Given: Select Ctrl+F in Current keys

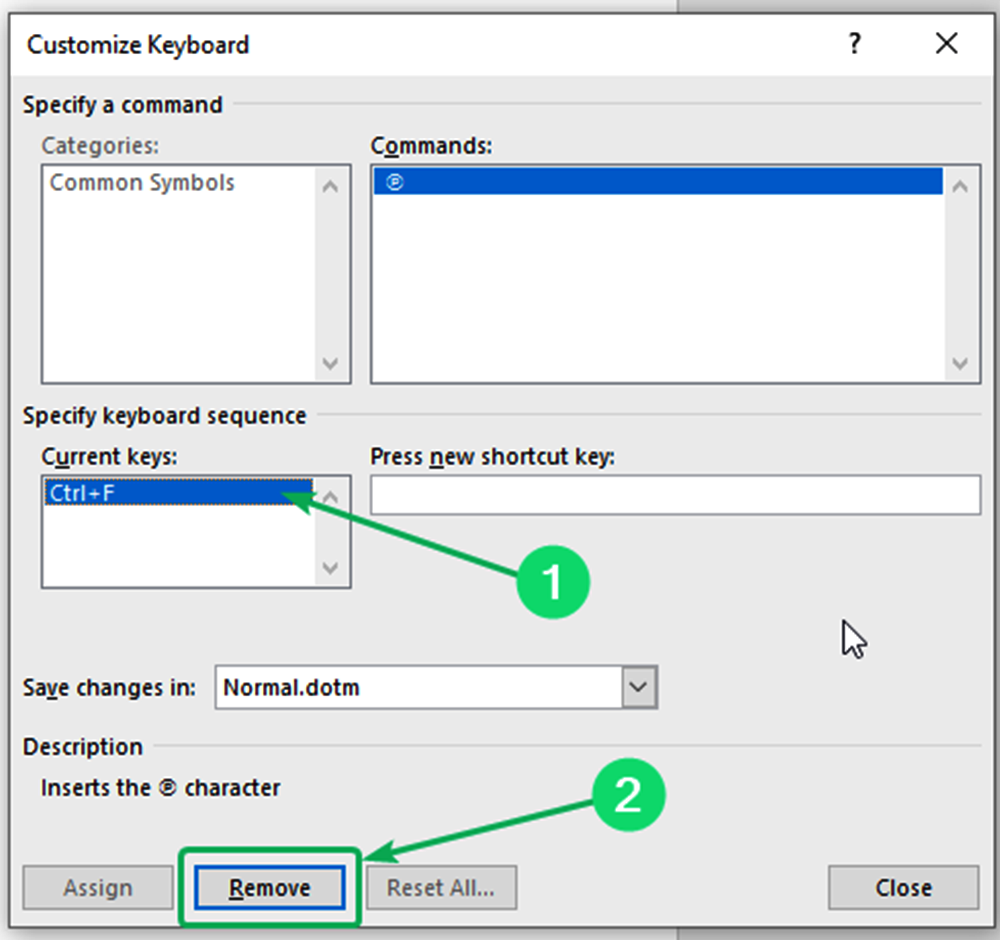Looking at the screenshot, I should (120, 492).
